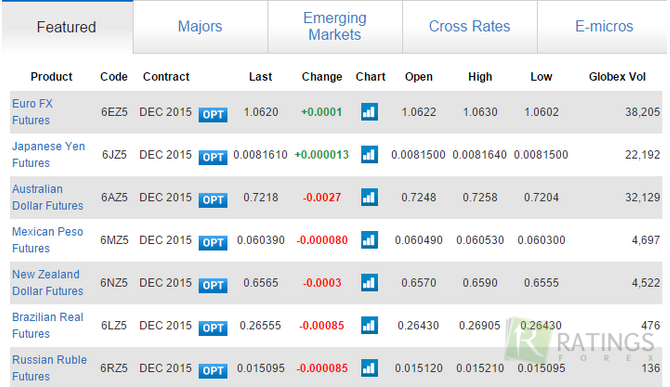Open the chart icon for Japanese Yen Futures
This screenshot has width=670, height=387.
369,155
